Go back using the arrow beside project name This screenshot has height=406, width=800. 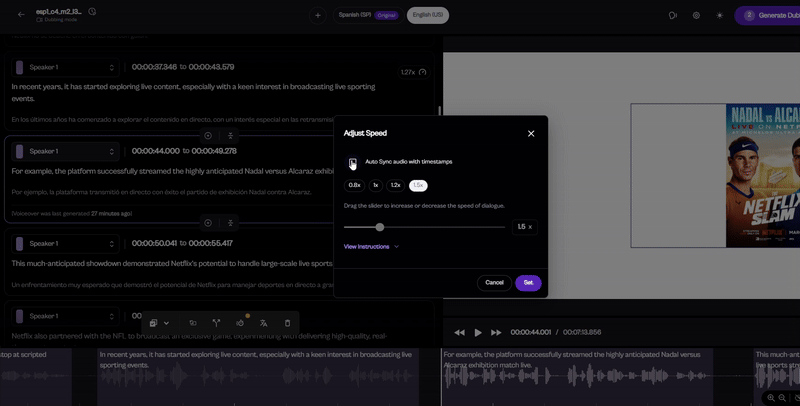click(x=21, y=14)
